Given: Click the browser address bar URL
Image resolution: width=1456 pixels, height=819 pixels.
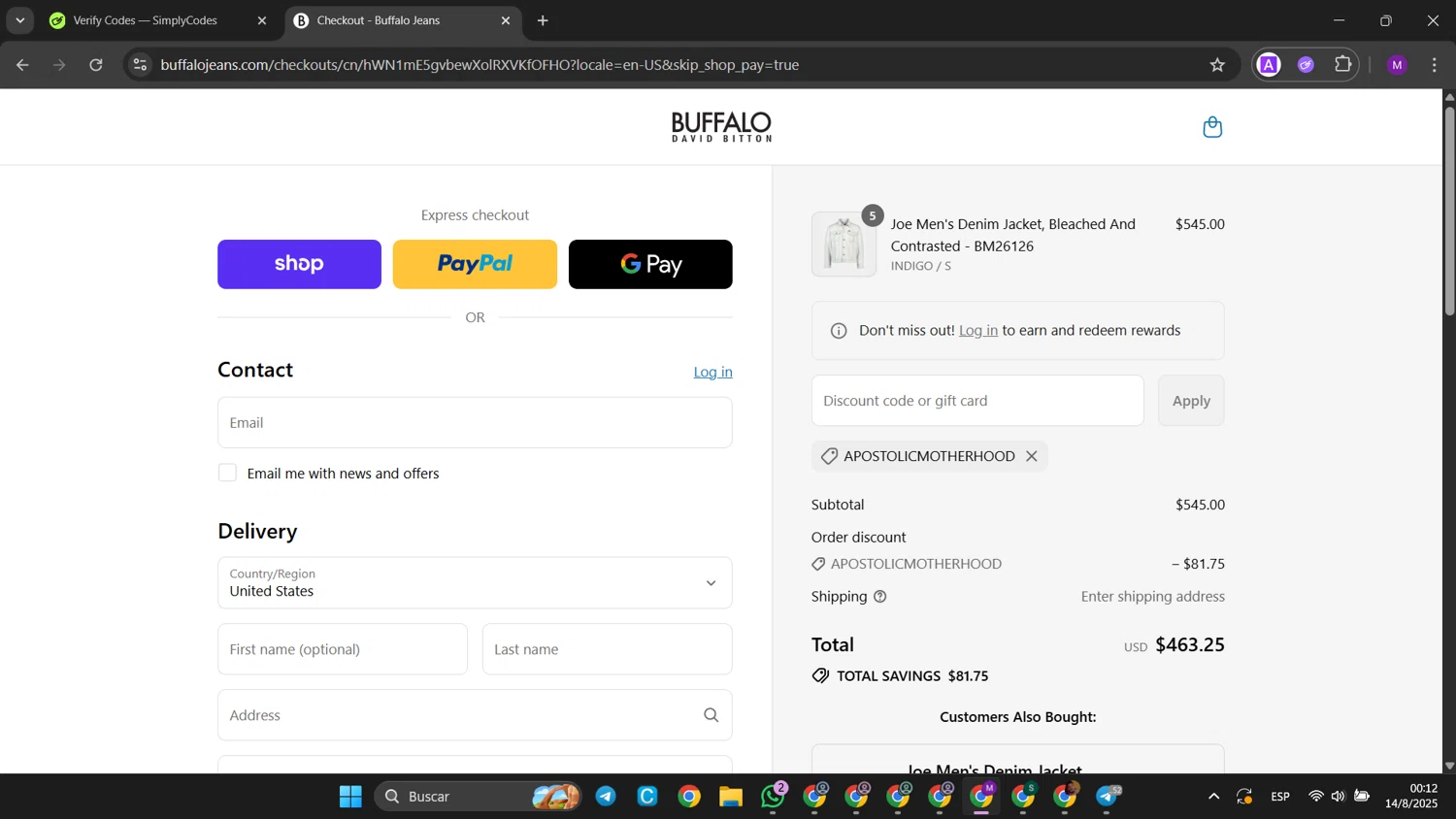Looking at the screenshot, I should coord(480,65).
